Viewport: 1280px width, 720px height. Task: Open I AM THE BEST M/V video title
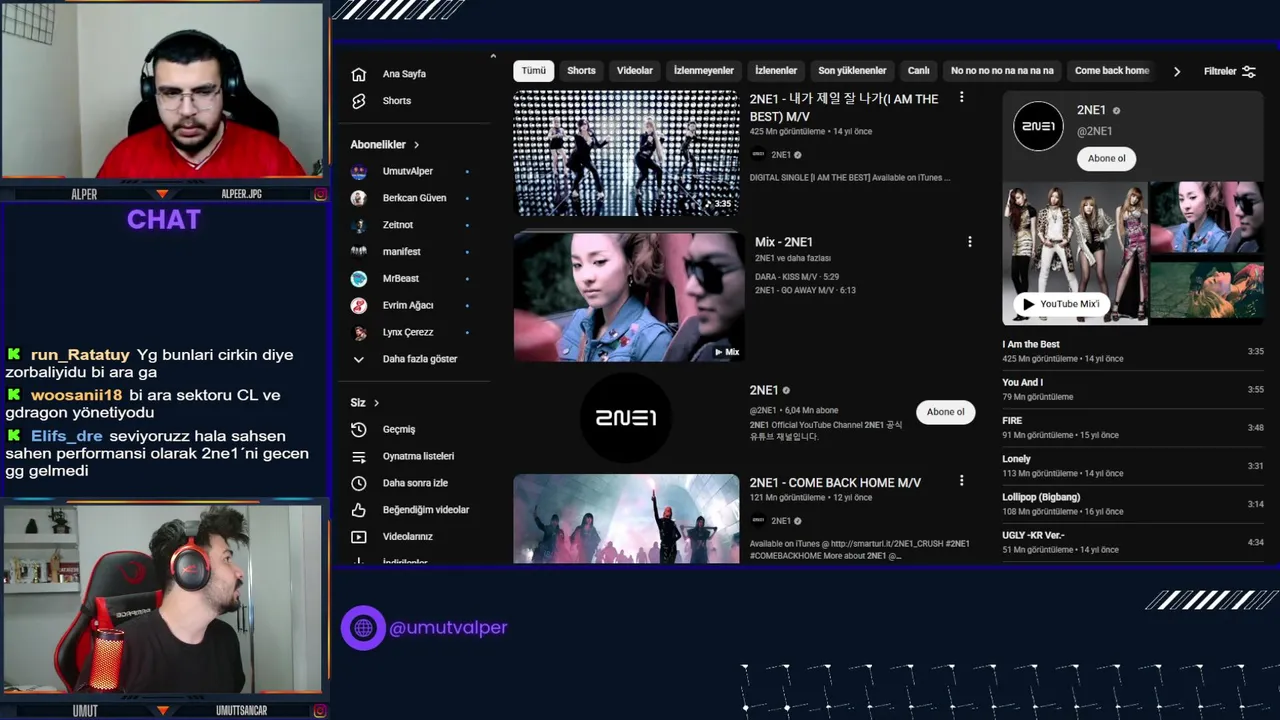(x=844, y=108)
